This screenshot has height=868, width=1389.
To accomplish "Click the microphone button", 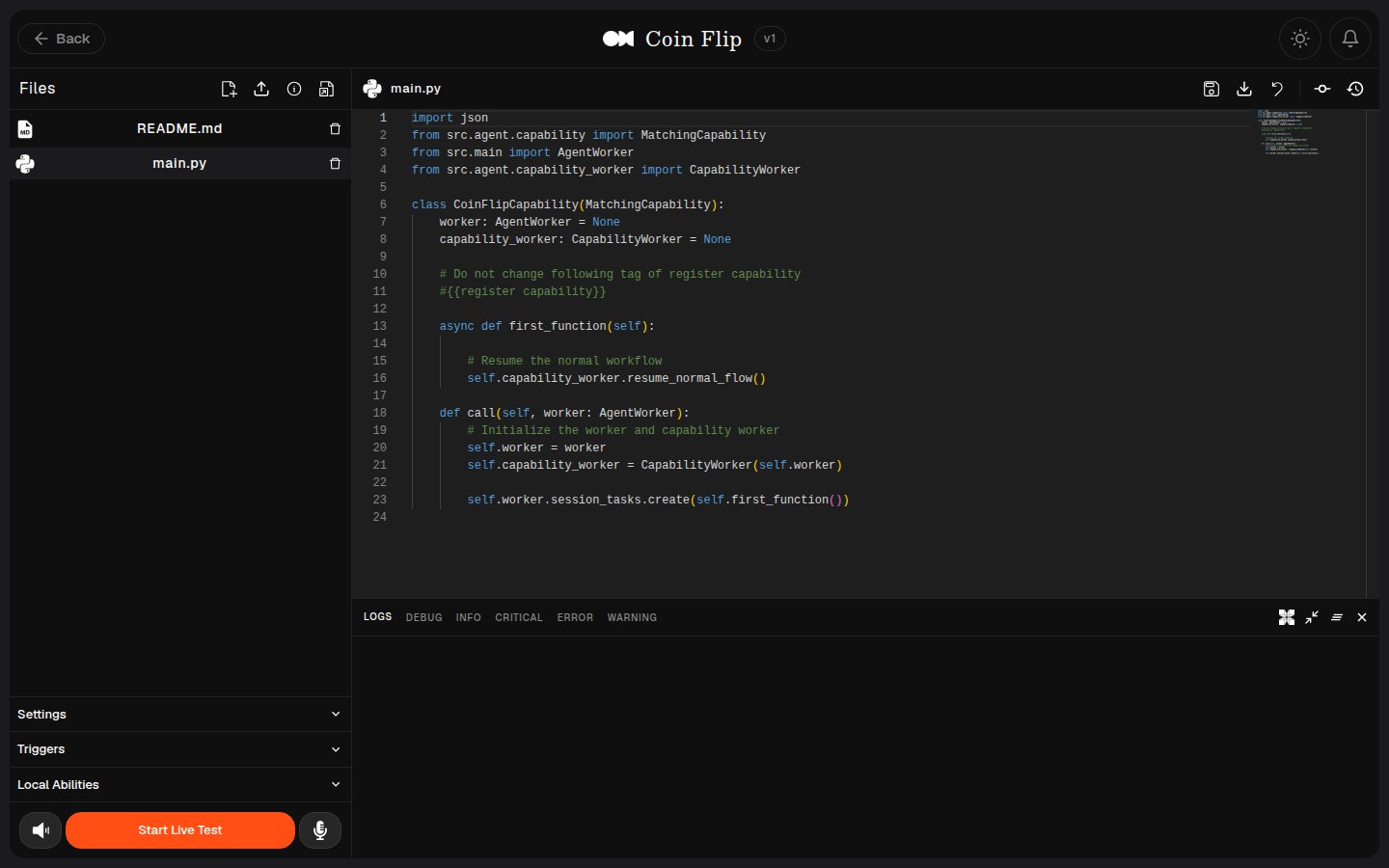I will (x=320, y=830).
